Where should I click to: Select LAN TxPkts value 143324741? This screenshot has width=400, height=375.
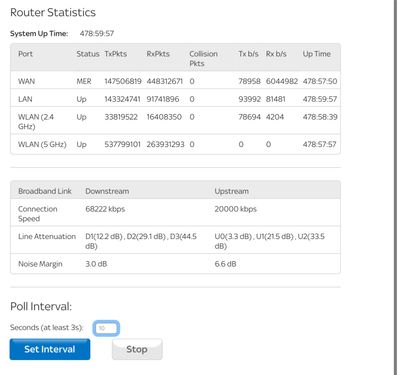pyautogui.click(x=122, y=99)
